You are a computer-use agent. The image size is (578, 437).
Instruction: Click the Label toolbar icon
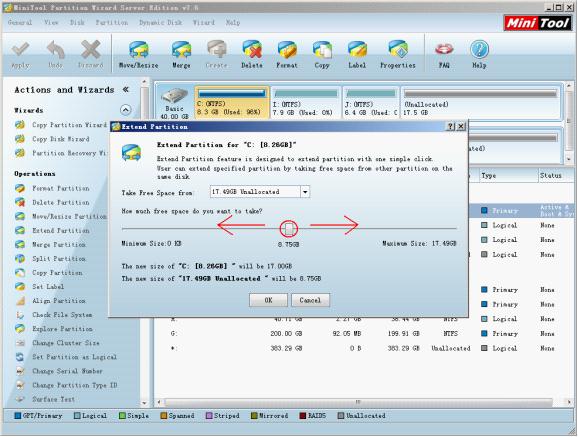pos(357,55)
